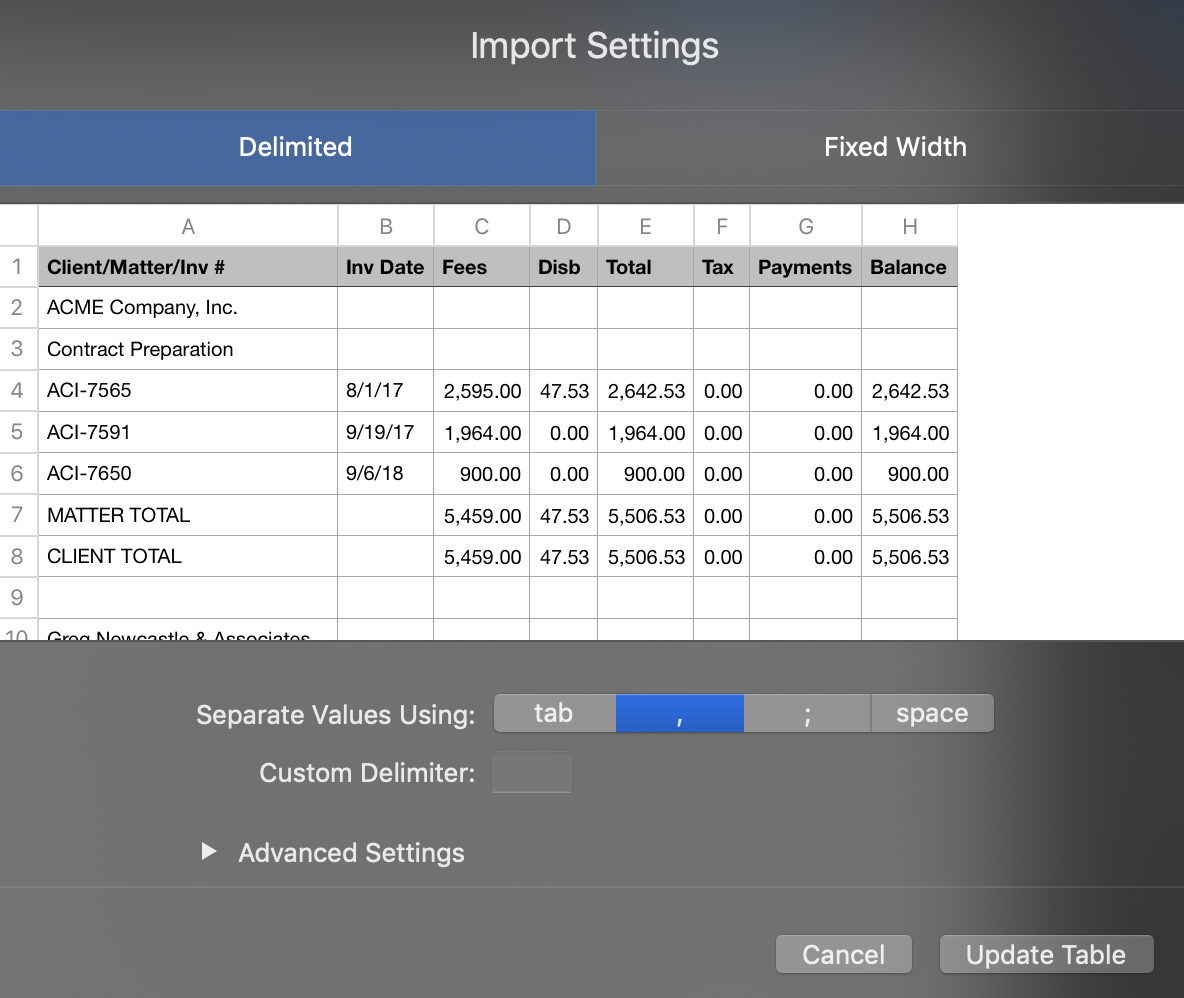
Task: Click the Inv Date header cell
Action: click(x=385, y=267)
